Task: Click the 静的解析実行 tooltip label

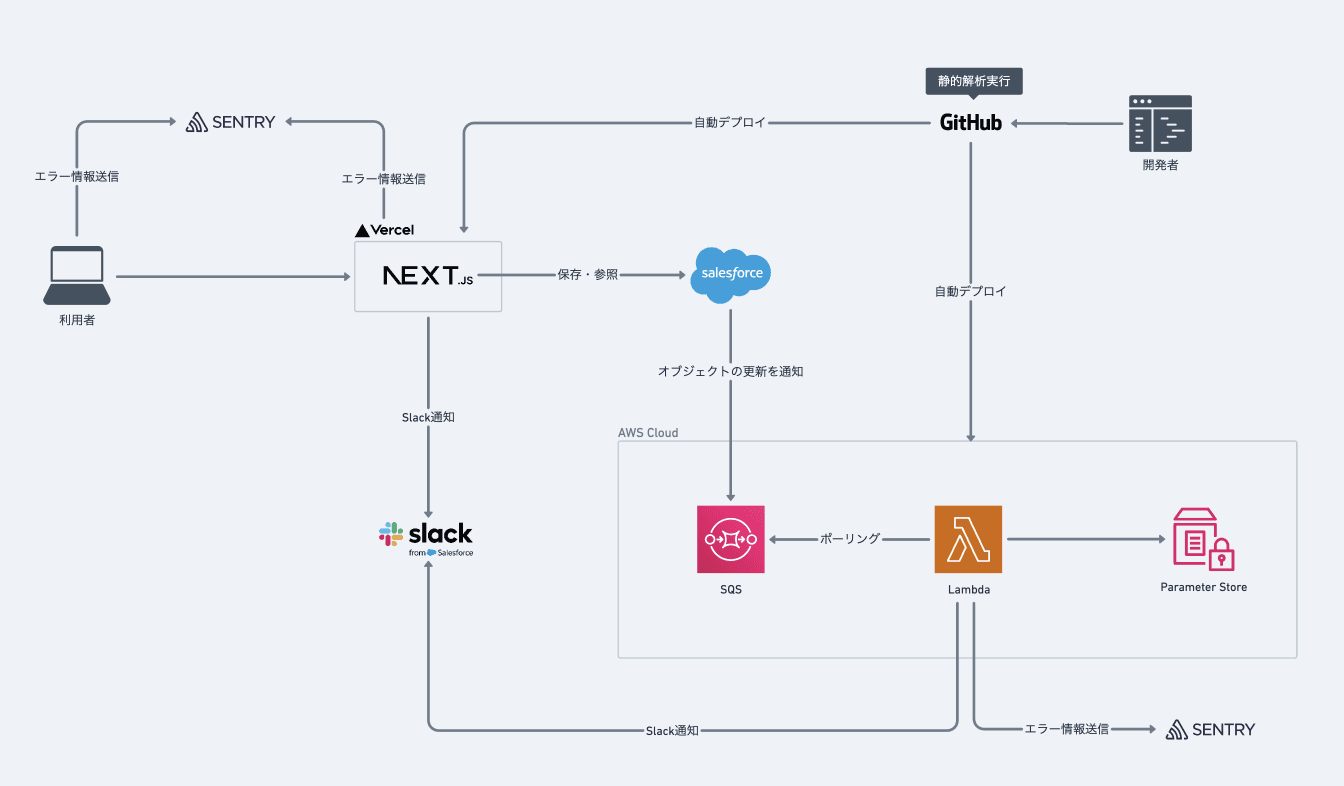Action: pyautogui.click(x=975, y=81)
